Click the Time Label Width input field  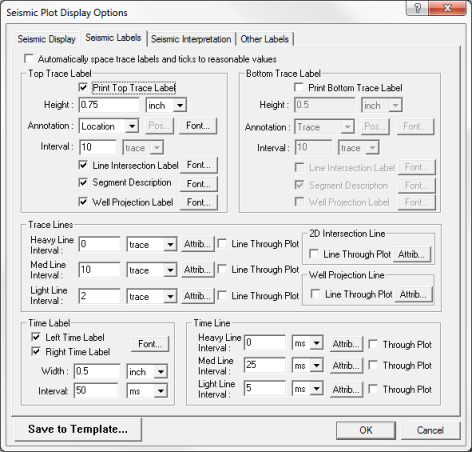tap(97, 371)
